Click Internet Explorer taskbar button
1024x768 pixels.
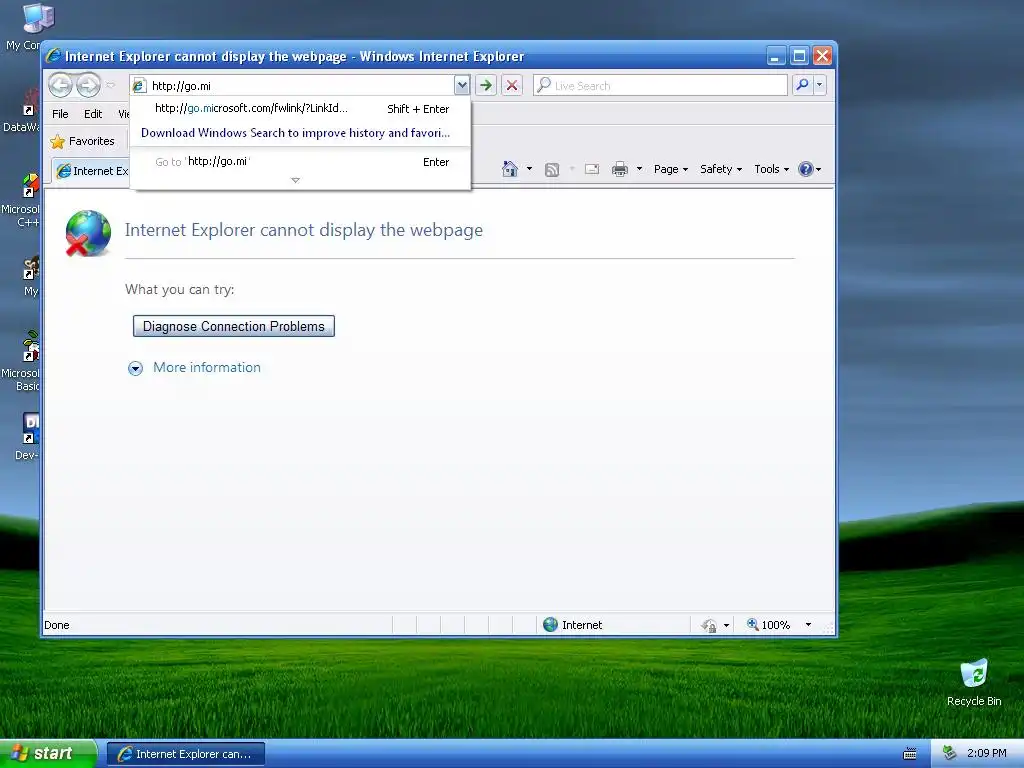[x=185, y=754]
